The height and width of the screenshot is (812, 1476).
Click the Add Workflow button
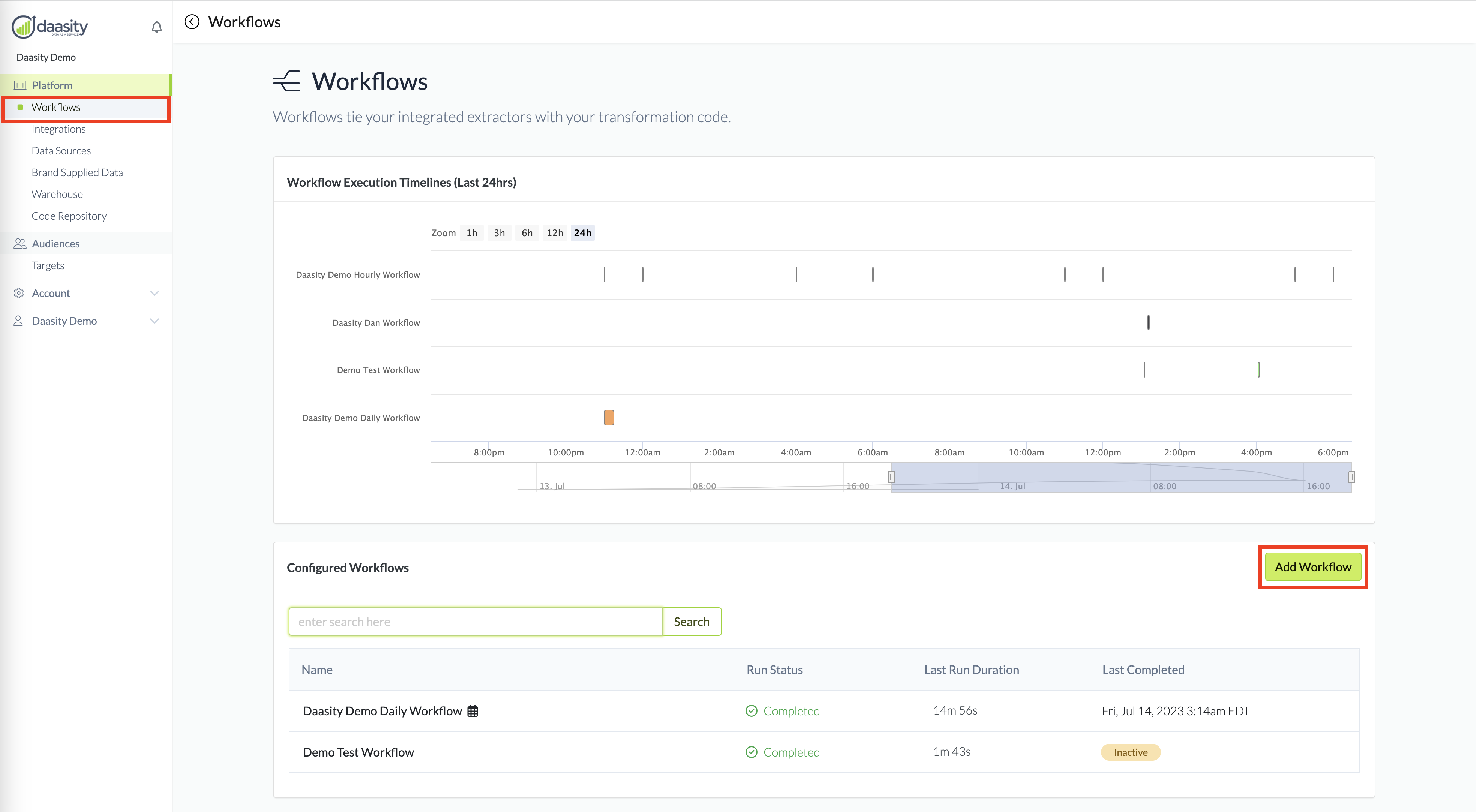(1313, 567)
